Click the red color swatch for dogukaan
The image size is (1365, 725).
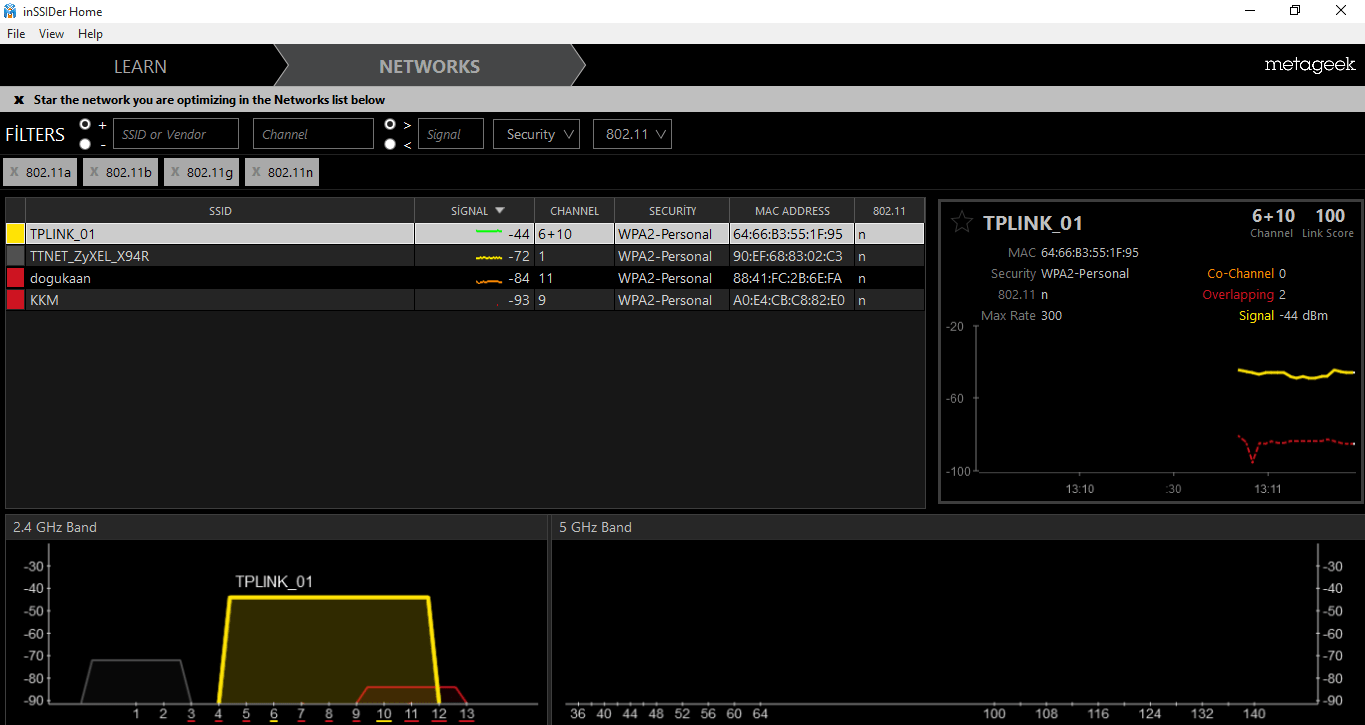point(16,278)
